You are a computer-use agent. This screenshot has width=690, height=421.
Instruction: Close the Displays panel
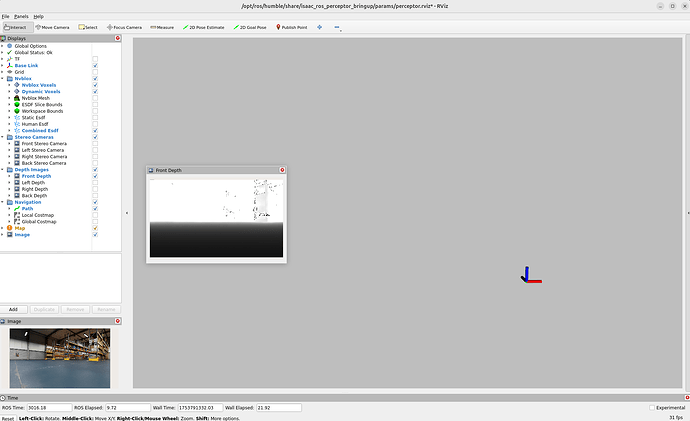(117, 38)
